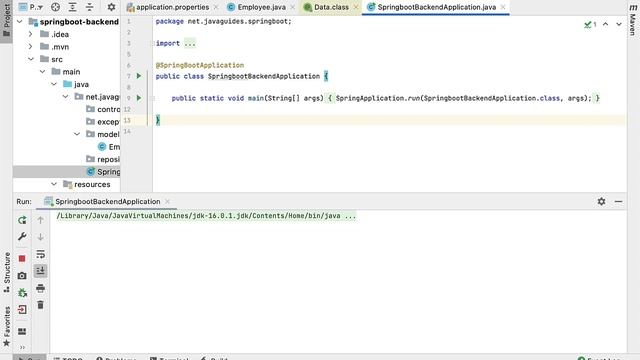
Task: Take thread dump with the camera icon
Action: (x=22, y=276)
